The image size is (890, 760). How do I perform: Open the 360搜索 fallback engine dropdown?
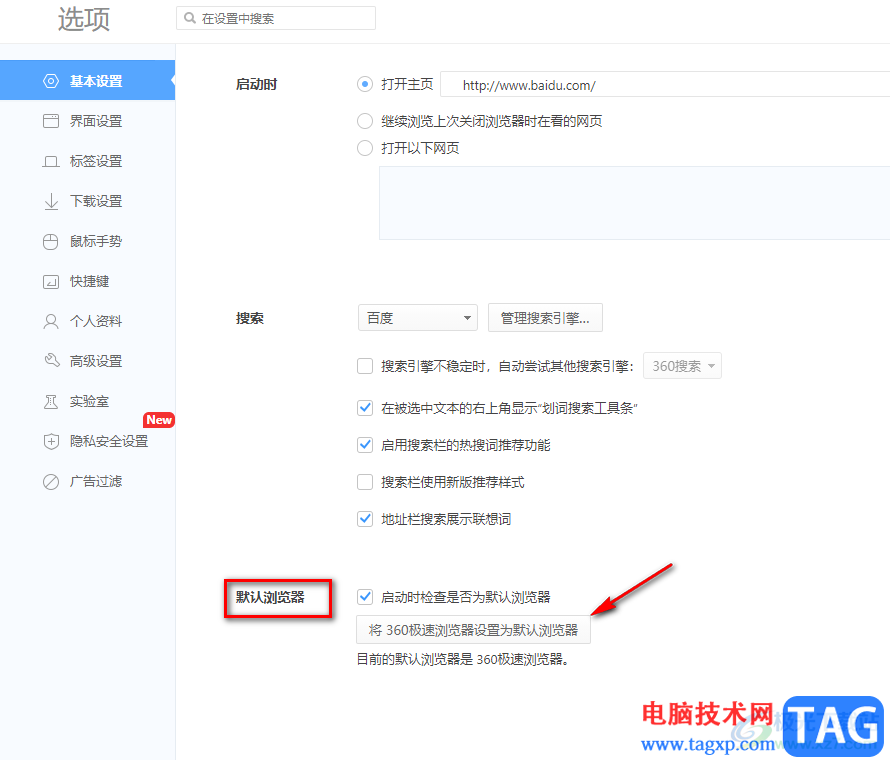tap(682, 366)
